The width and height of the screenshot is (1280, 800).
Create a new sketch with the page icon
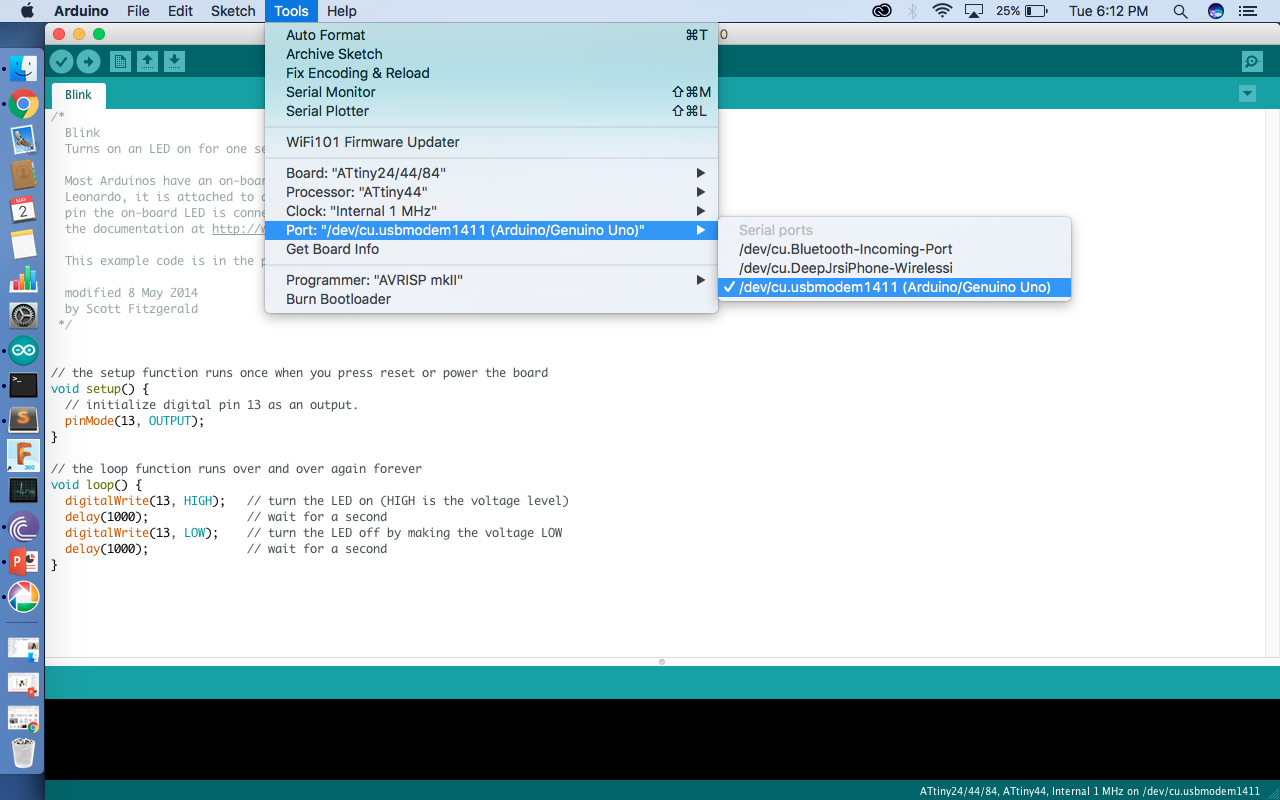coord(120,62)
